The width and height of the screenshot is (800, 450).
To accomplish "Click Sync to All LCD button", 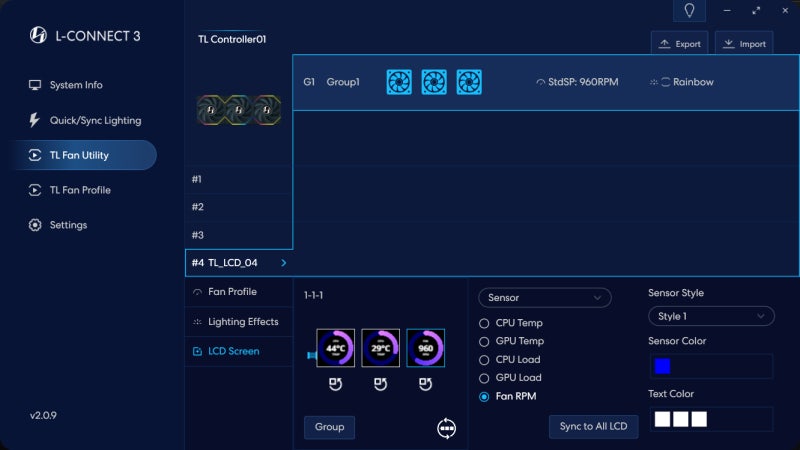I will pyautogui.click(x=593, y=427).
